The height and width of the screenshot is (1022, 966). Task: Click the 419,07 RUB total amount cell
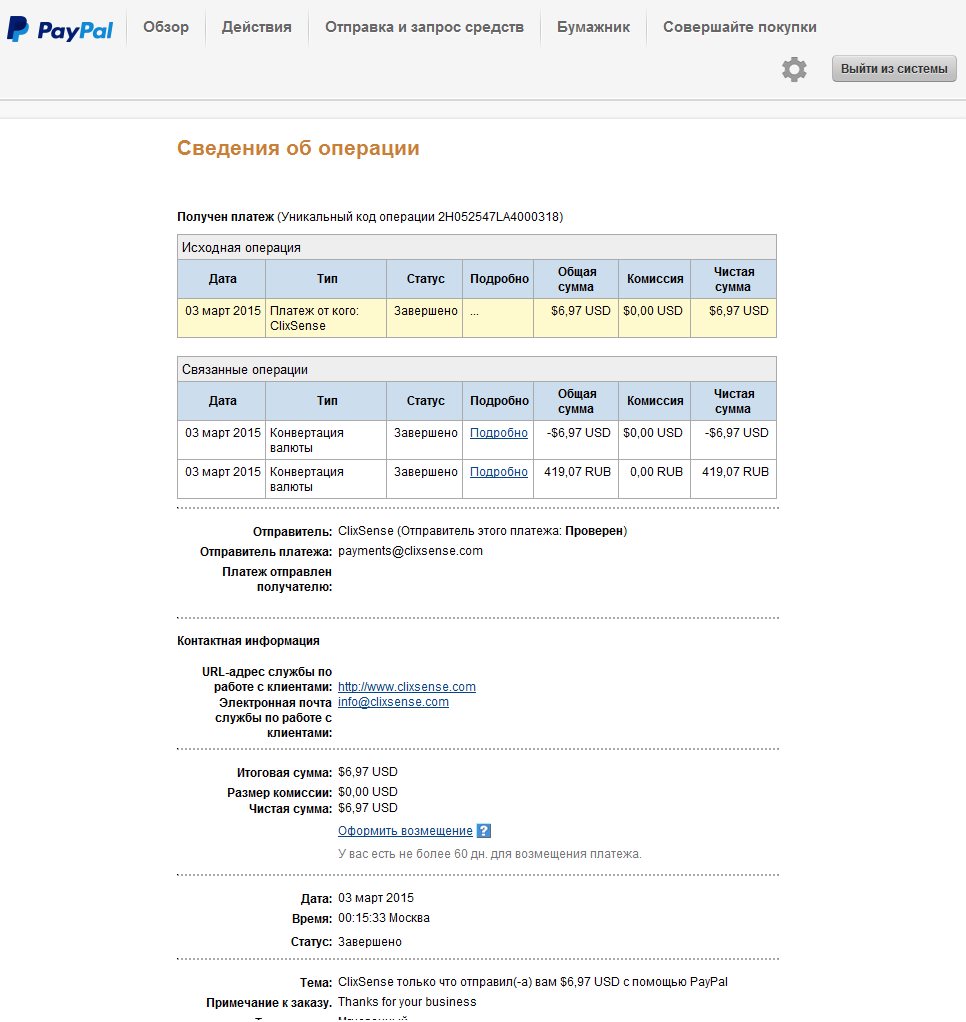[576, 479]
